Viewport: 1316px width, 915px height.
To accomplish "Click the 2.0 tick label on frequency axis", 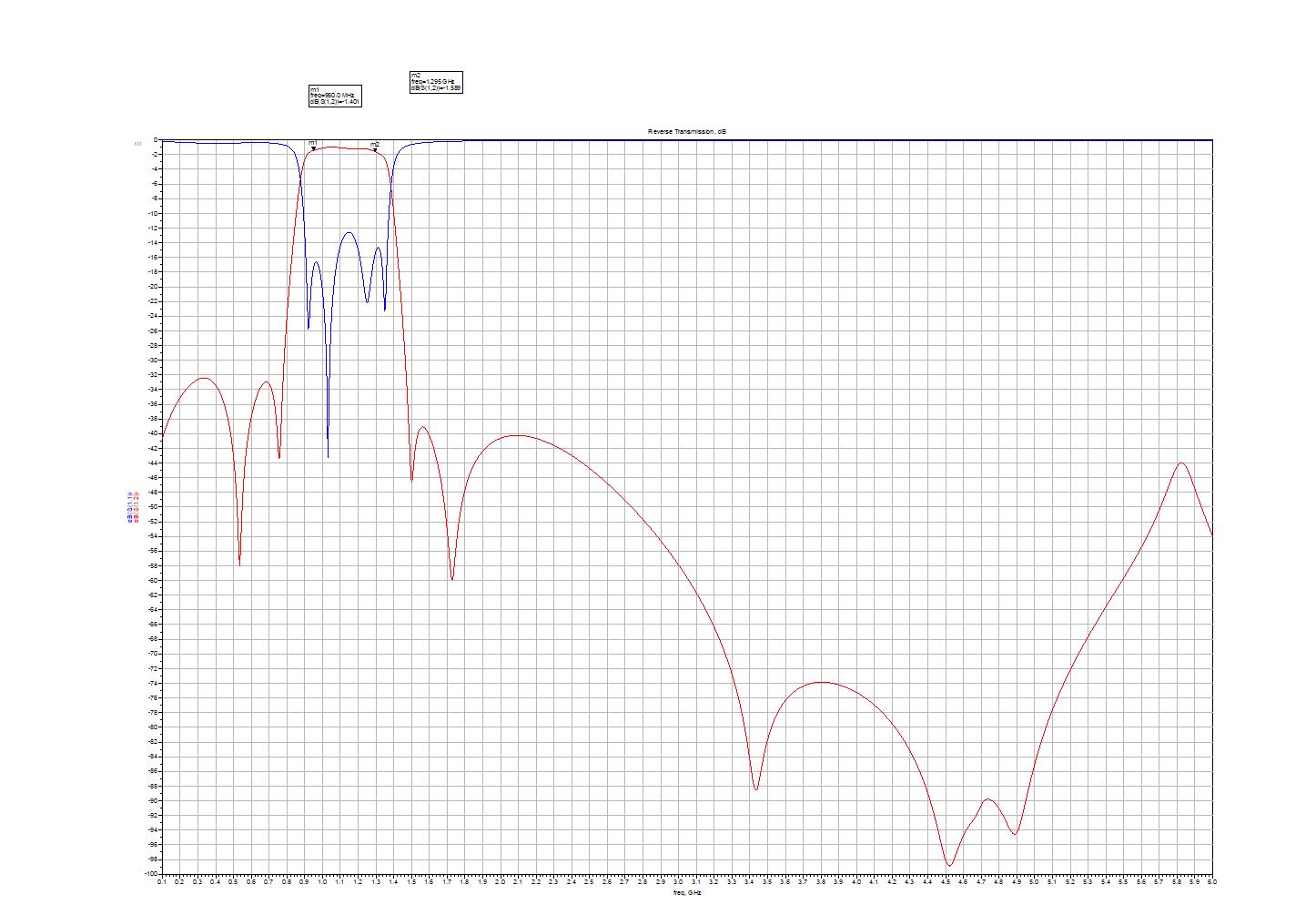I will [x=500, y=882].
